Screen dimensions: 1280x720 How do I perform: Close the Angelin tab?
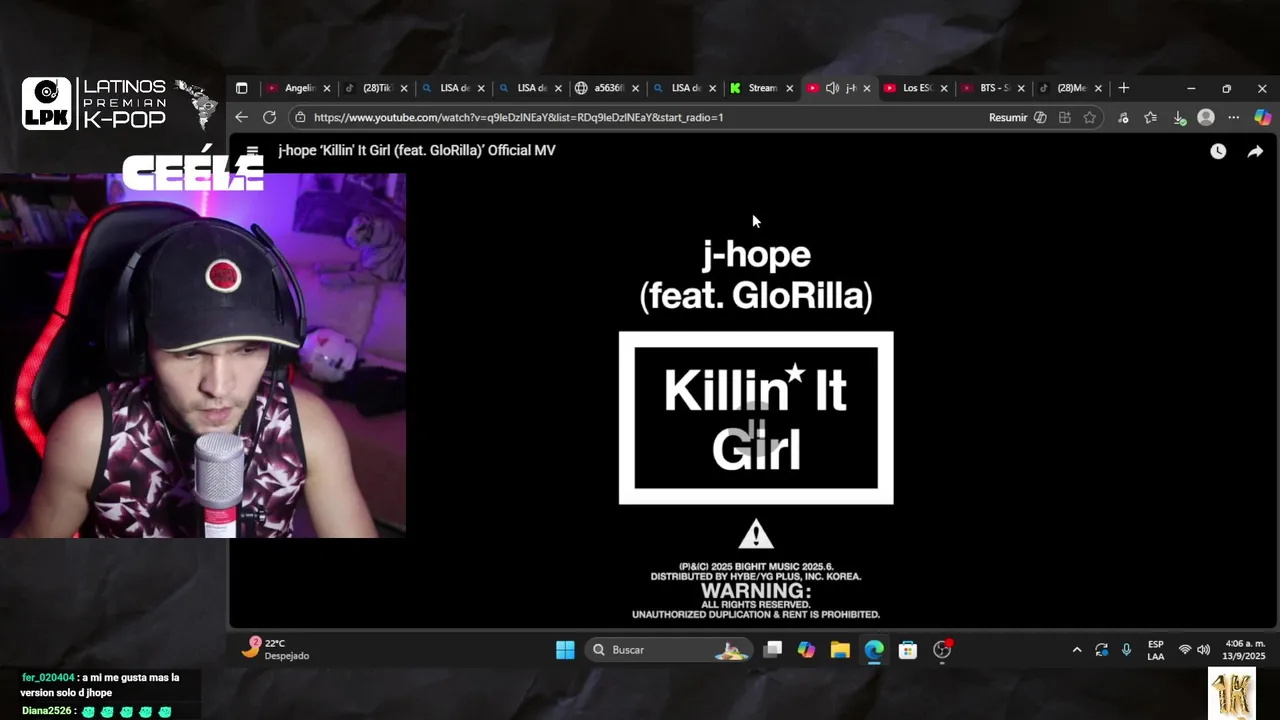pyautogui.click(x=327, y=88)
